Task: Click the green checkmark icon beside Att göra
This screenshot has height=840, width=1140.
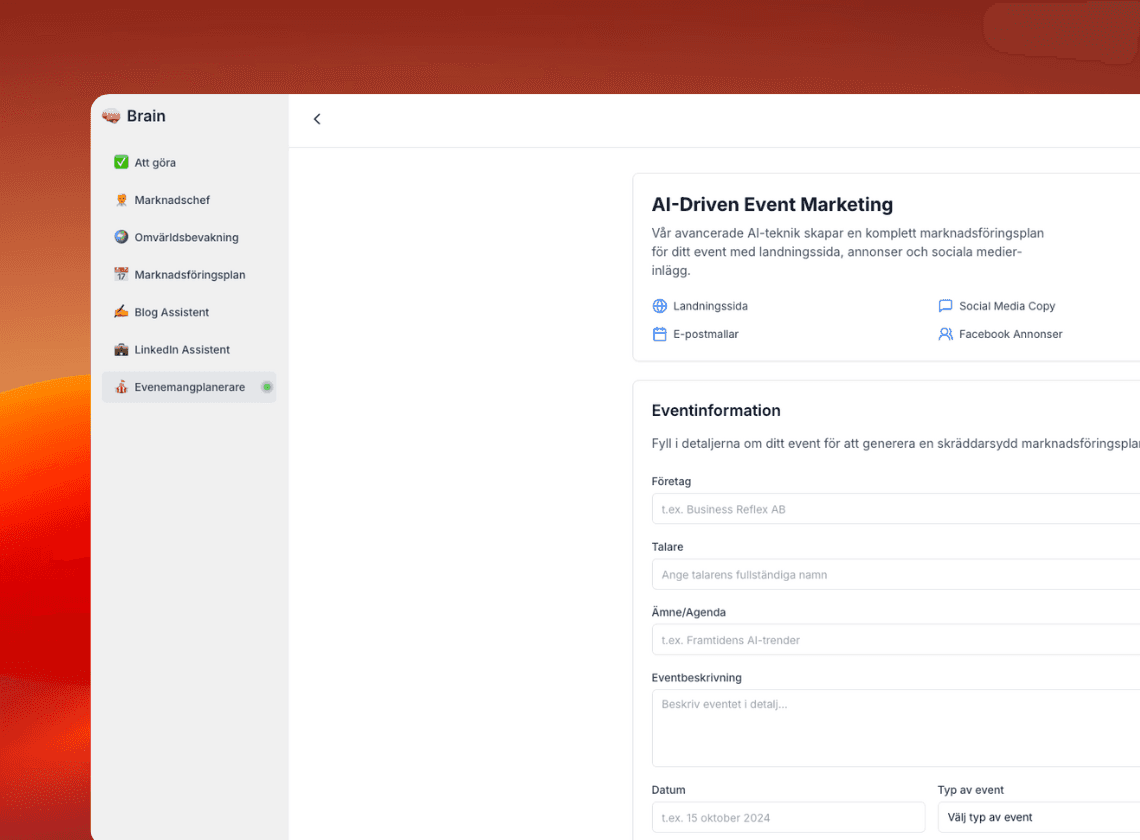Action: (121, 162)
